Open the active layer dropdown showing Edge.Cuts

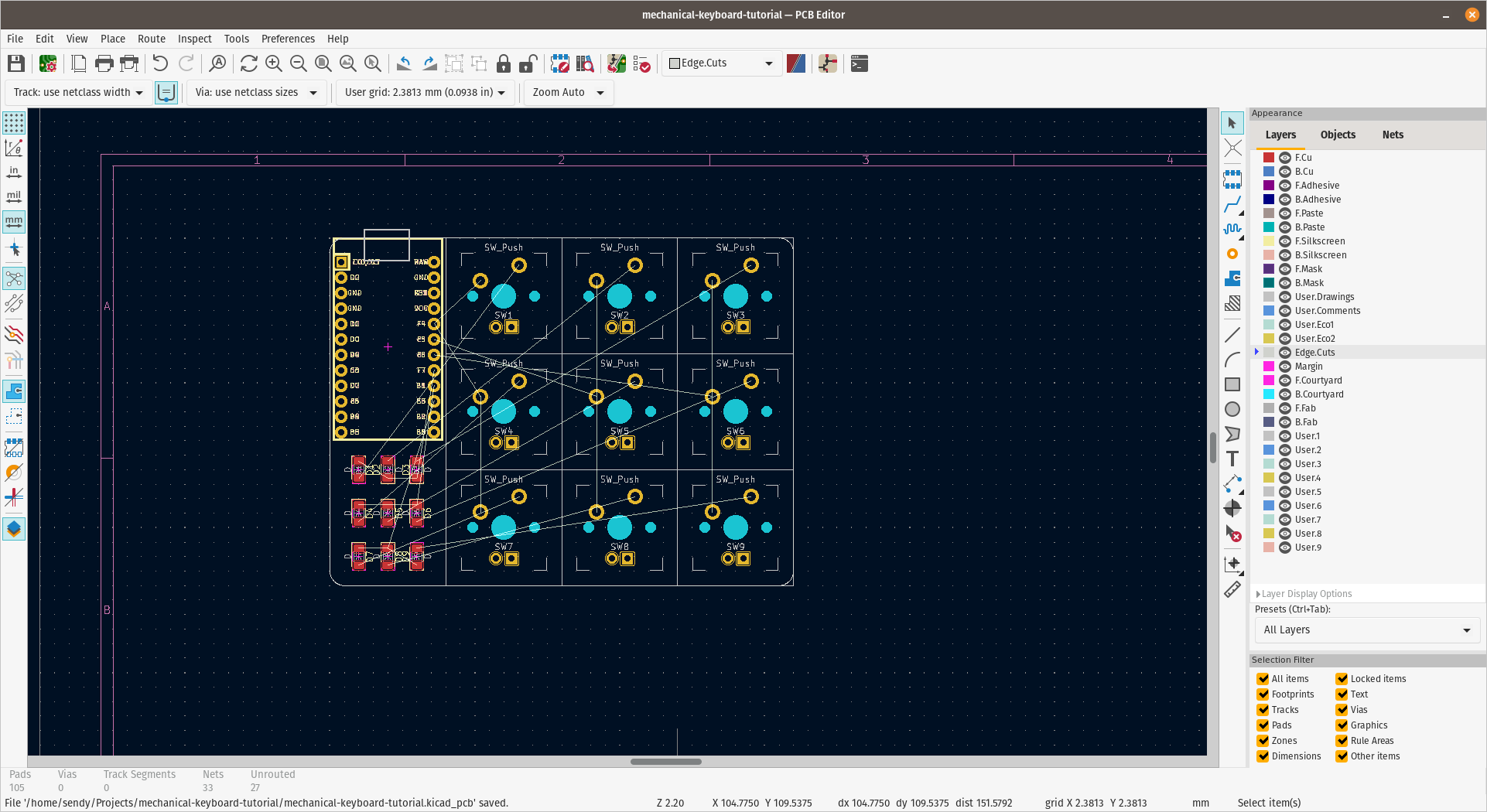720,63
